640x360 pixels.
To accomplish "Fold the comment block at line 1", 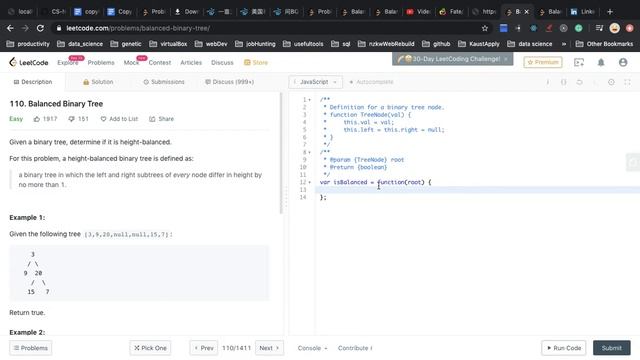I will (309, 100).
